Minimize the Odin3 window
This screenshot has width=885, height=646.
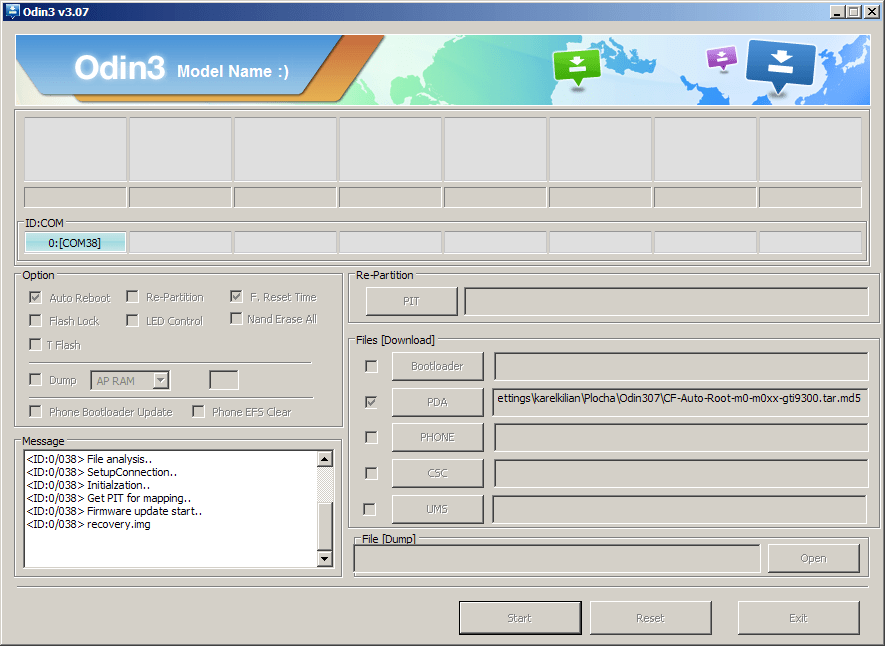pos(837,11)
